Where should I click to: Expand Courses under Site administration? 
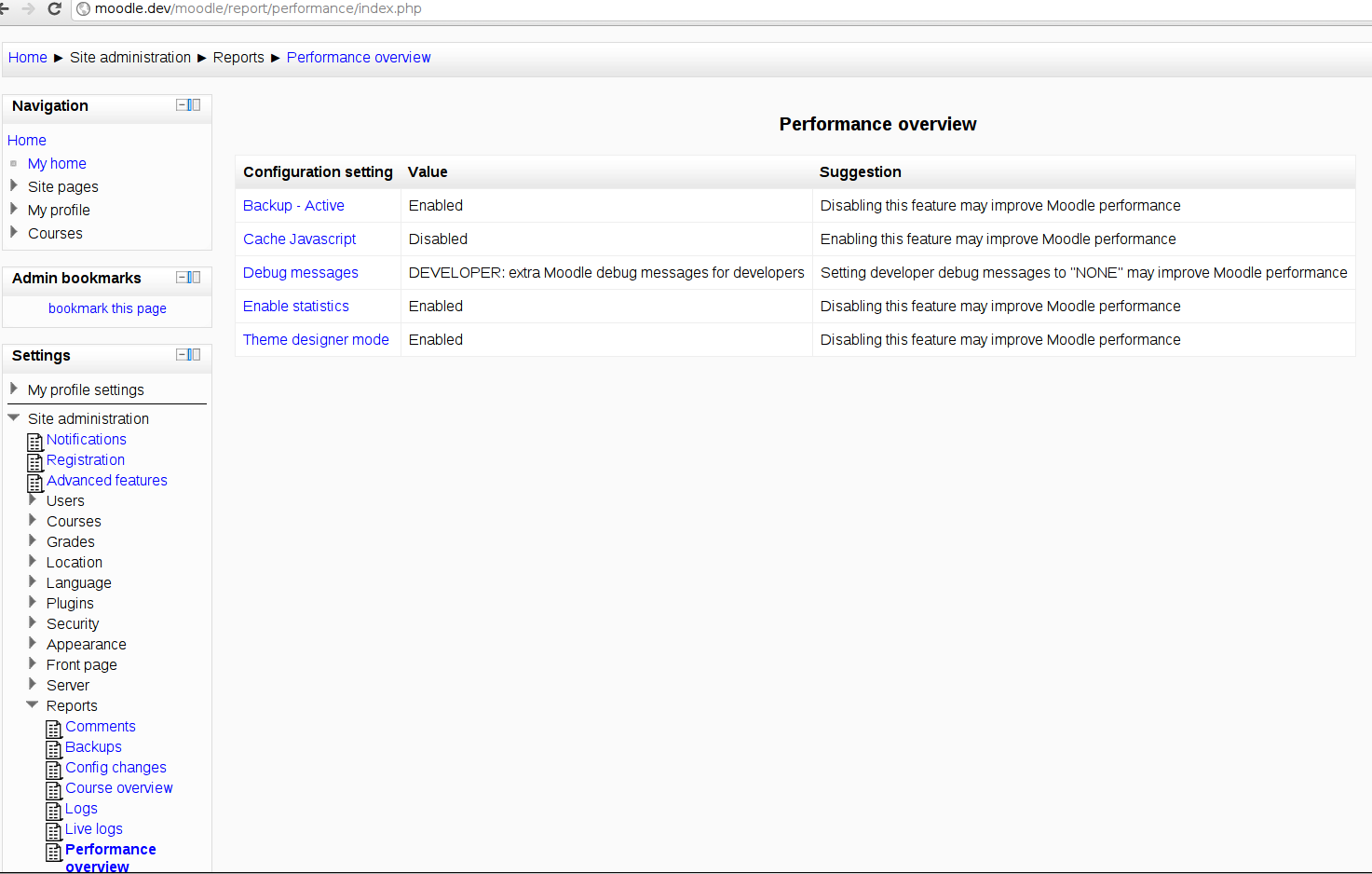click(x=33, y=520)
